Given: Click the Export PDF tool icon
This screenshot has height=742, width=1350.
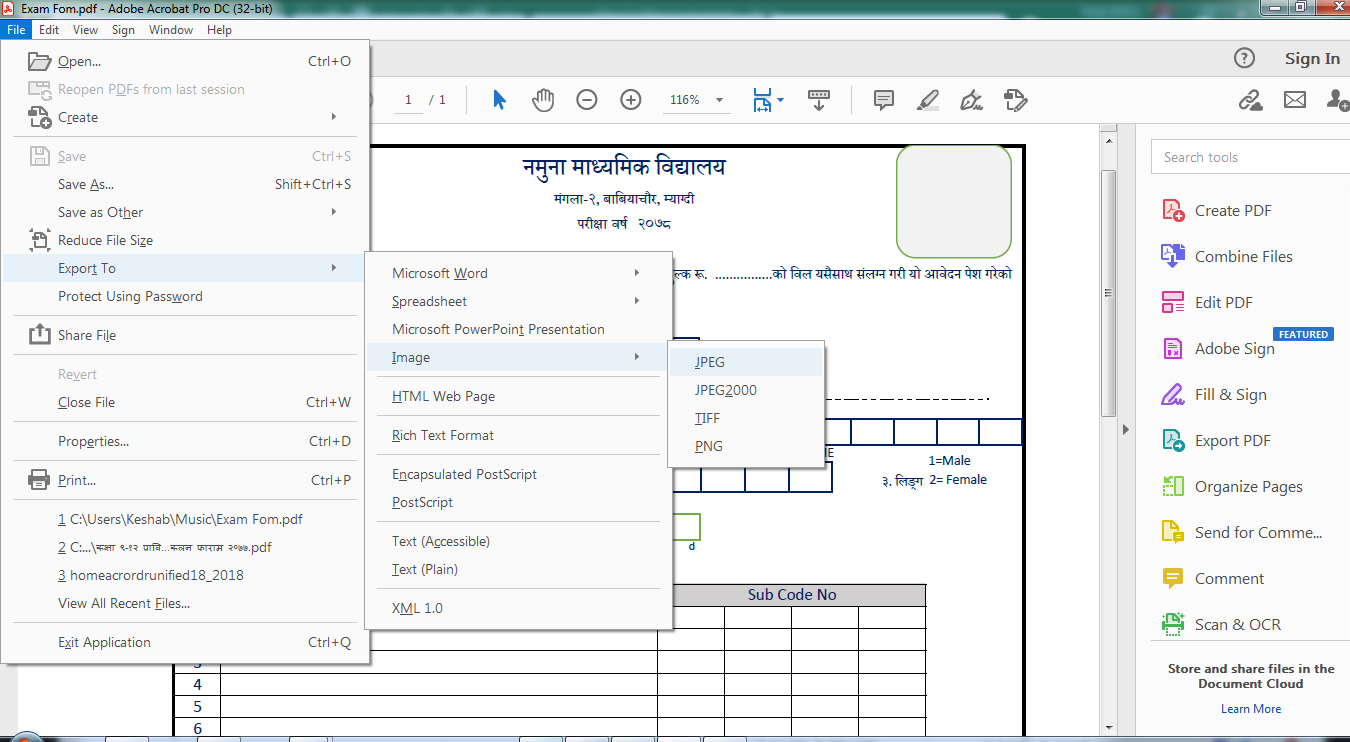Looking at the screenshot, I should 1172,440.
